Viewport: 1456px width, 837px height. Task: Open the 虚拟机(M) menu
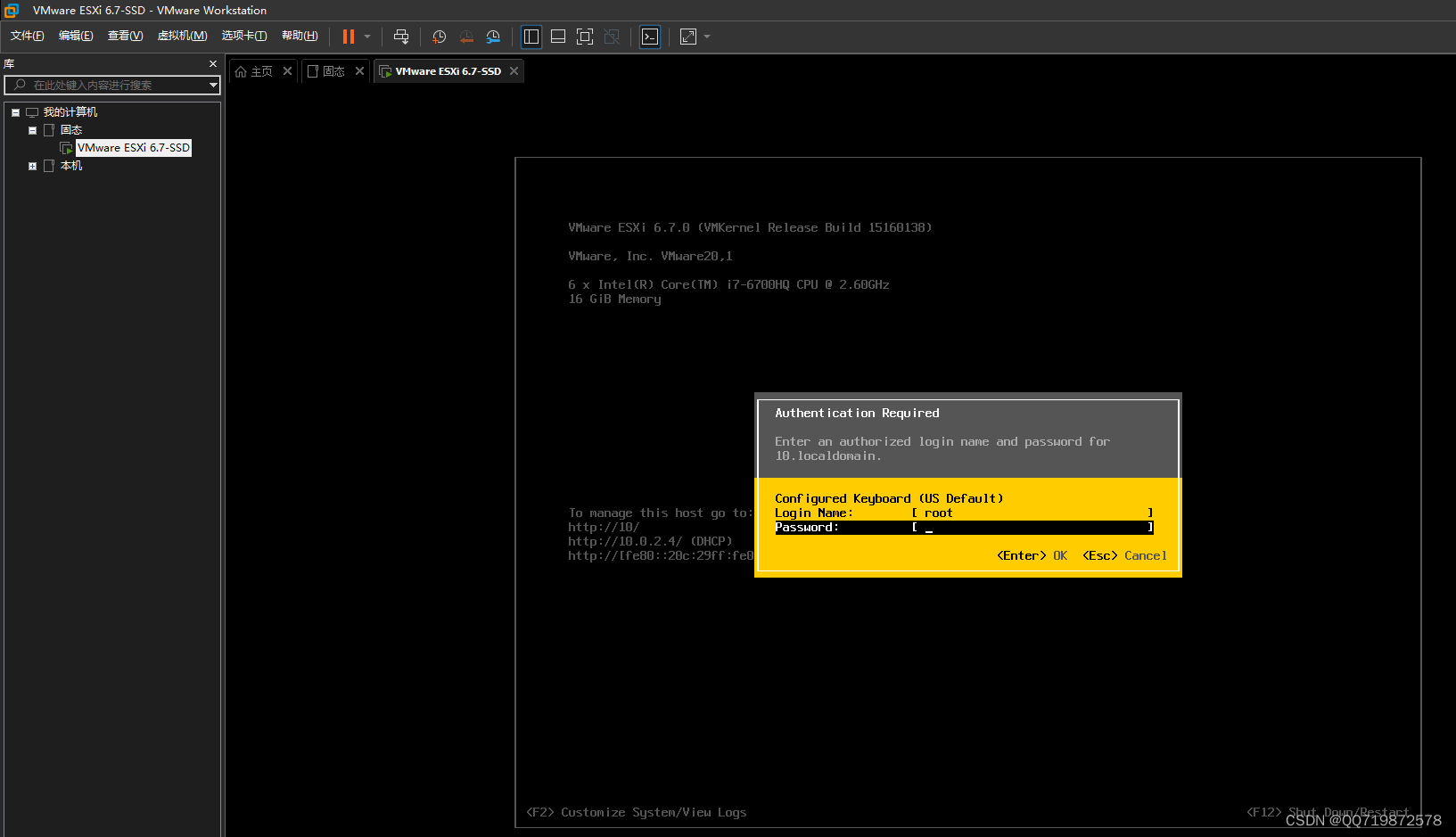tap(182, 36)
